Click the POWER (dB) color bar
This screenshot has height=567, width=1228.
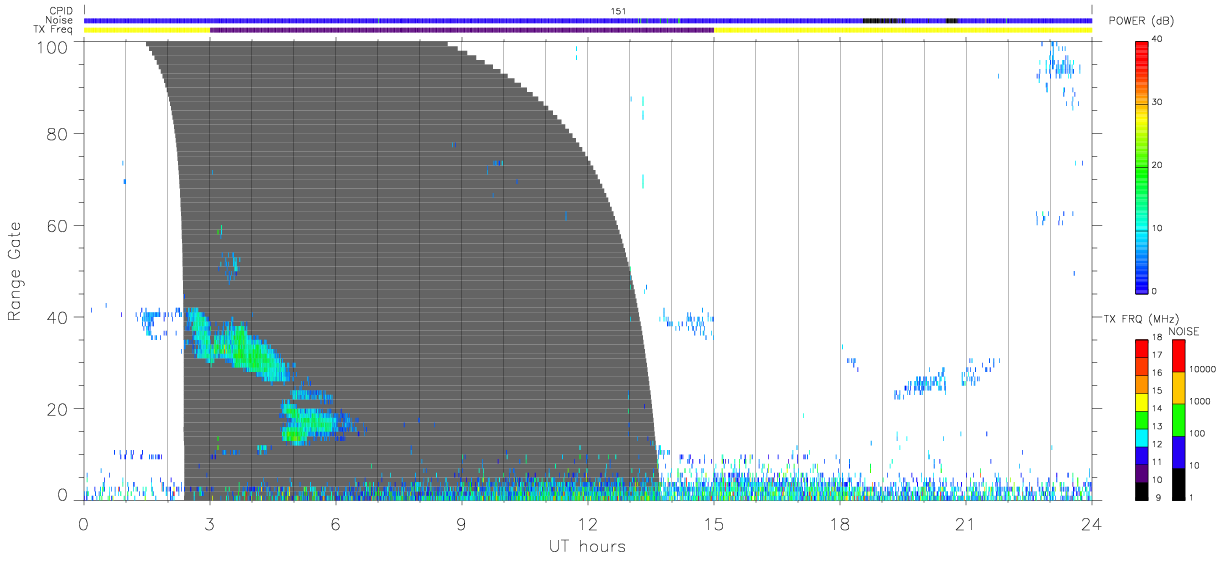[x=1141, y=167]
